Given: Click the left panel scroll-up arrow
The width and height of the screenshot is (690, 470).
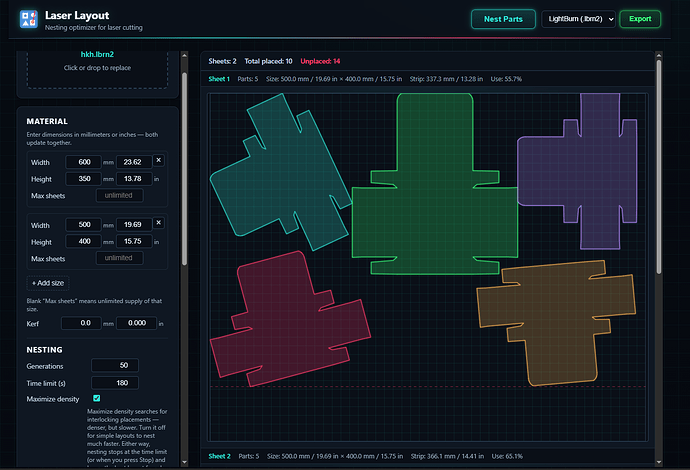Looking at the screenshot, I should point(184,55).
